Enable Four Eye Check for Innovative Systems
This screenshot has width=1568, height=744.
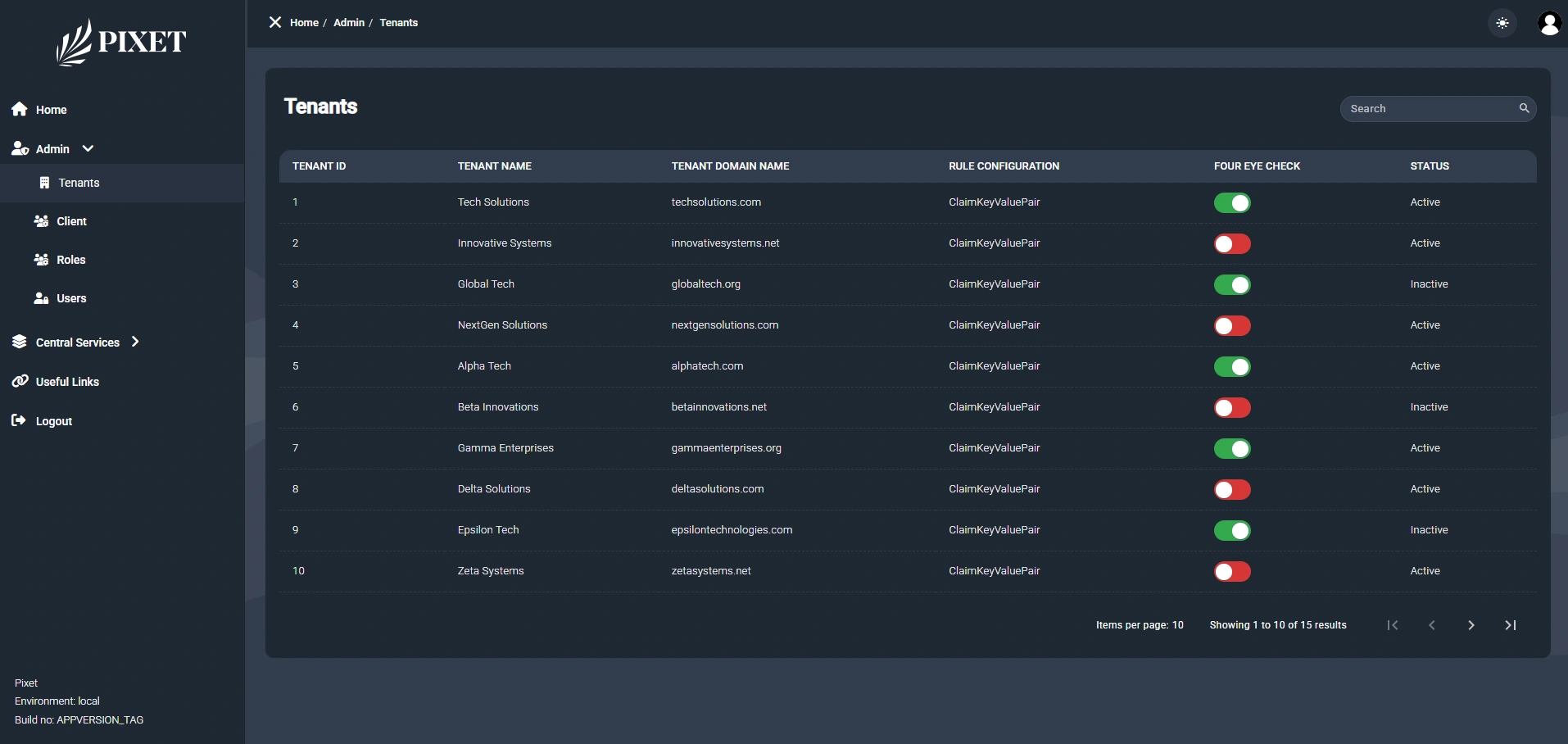[1231, 244]
